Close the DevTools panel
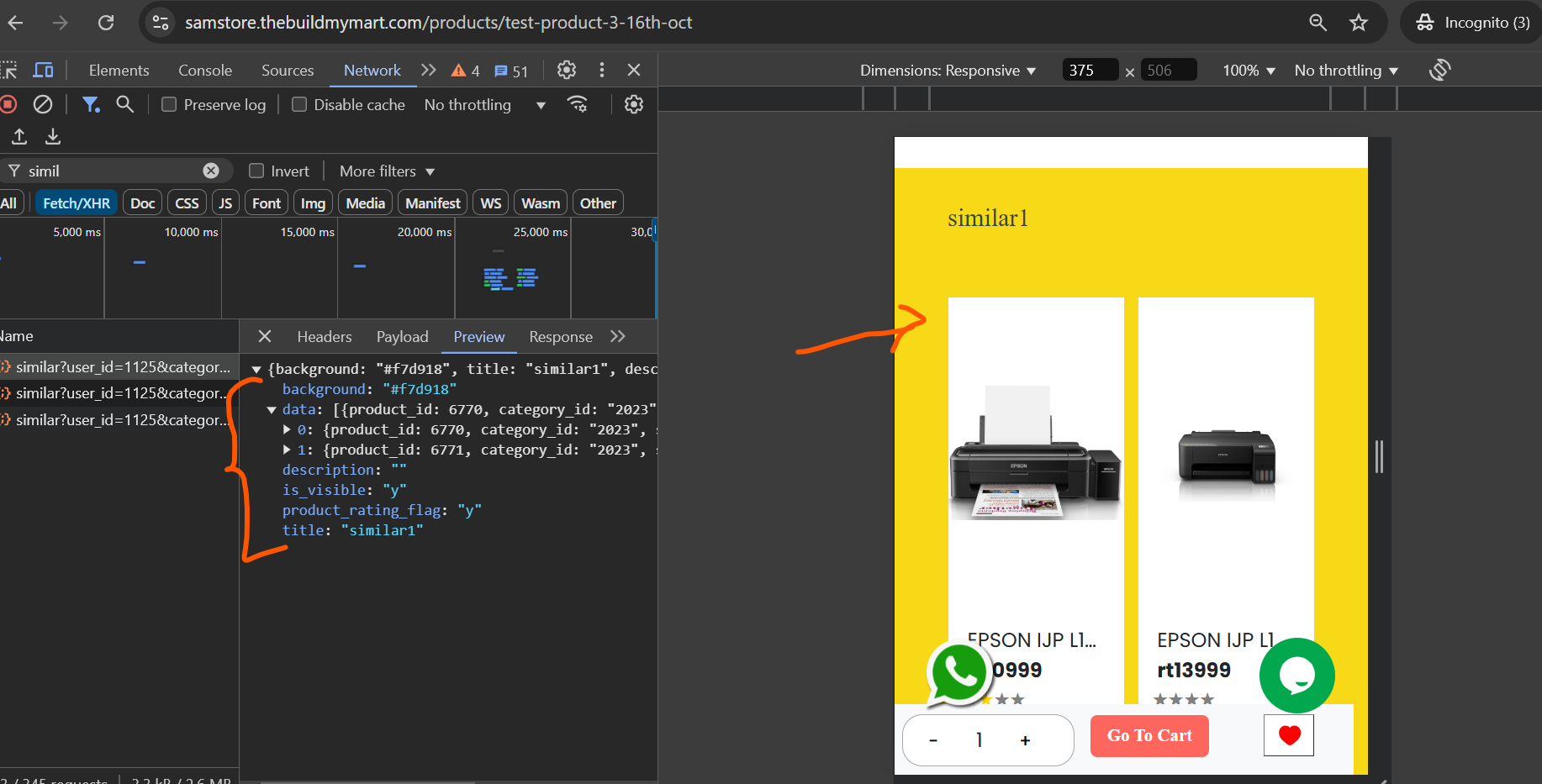Viewport: 1542px width, 784px height. tap(634, 70)
